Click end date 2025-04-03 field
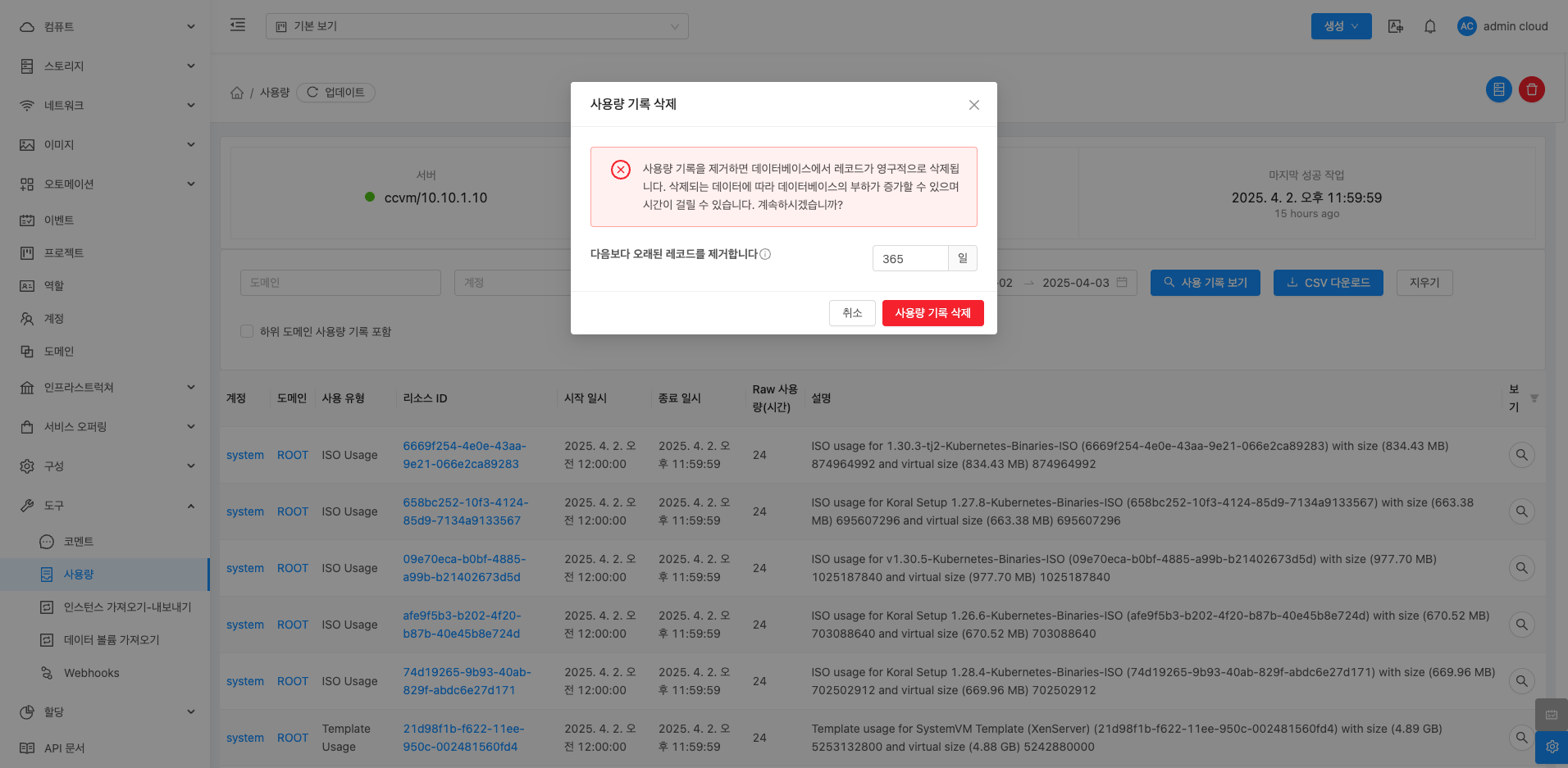1568x768 pixels. (x=1075, y=283)
